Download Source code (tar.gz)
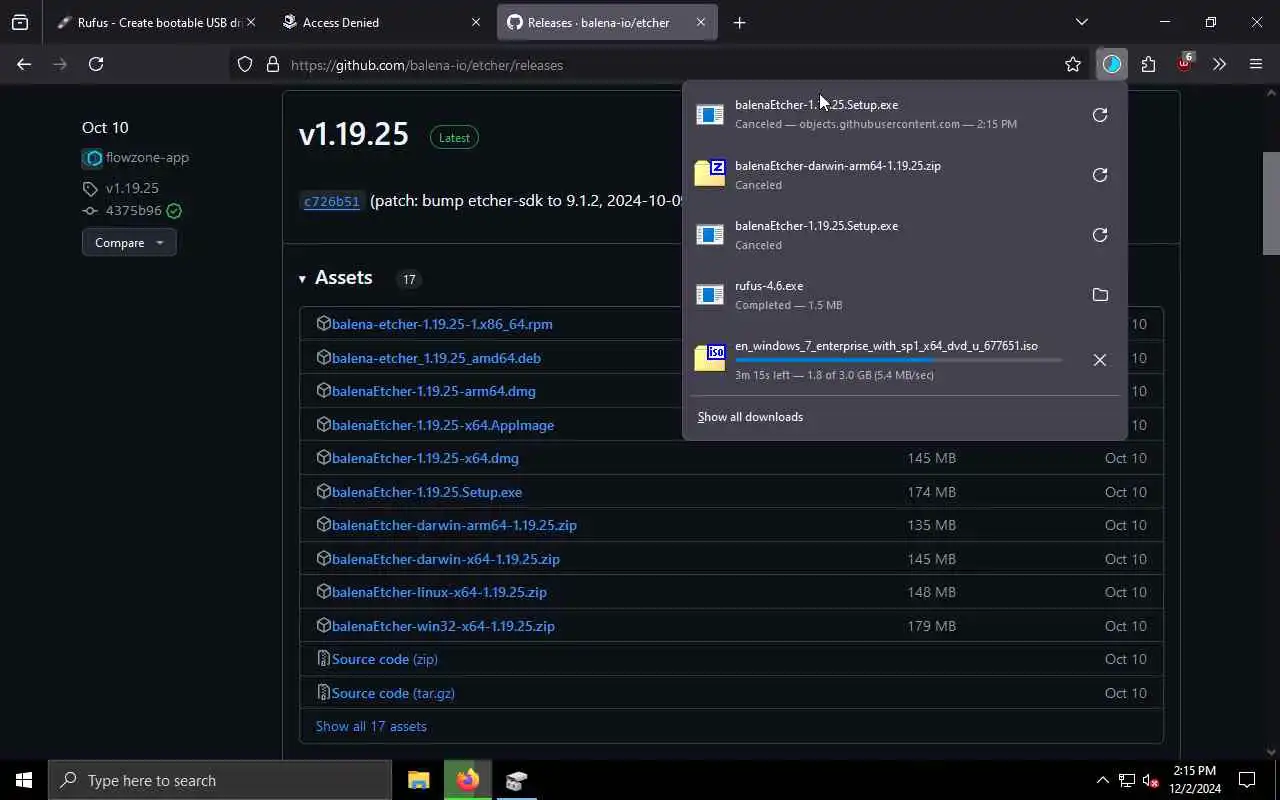1280x800 pixels. tap(393, 693)
